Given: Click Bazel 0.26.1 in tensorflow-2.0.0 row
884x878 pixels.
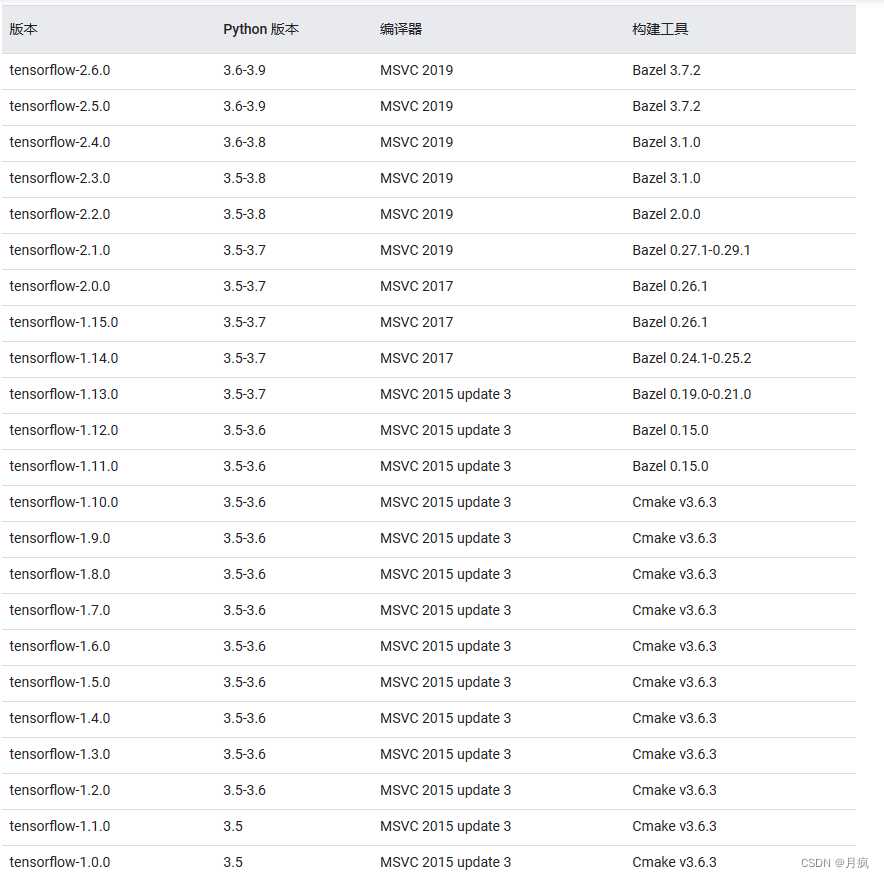Looking at the screenshot, I should pos(670,286).
